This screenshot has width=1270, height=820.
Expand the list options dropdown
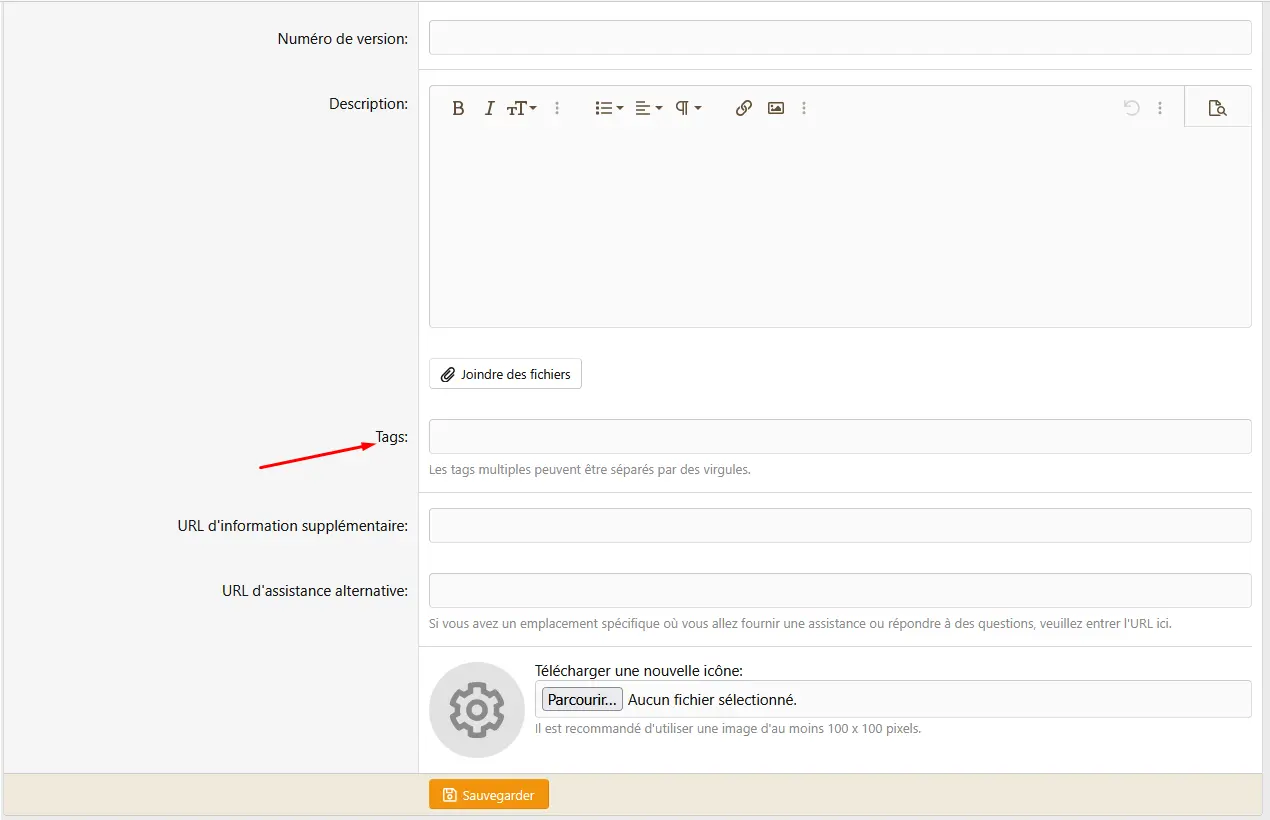coord(609,108)
